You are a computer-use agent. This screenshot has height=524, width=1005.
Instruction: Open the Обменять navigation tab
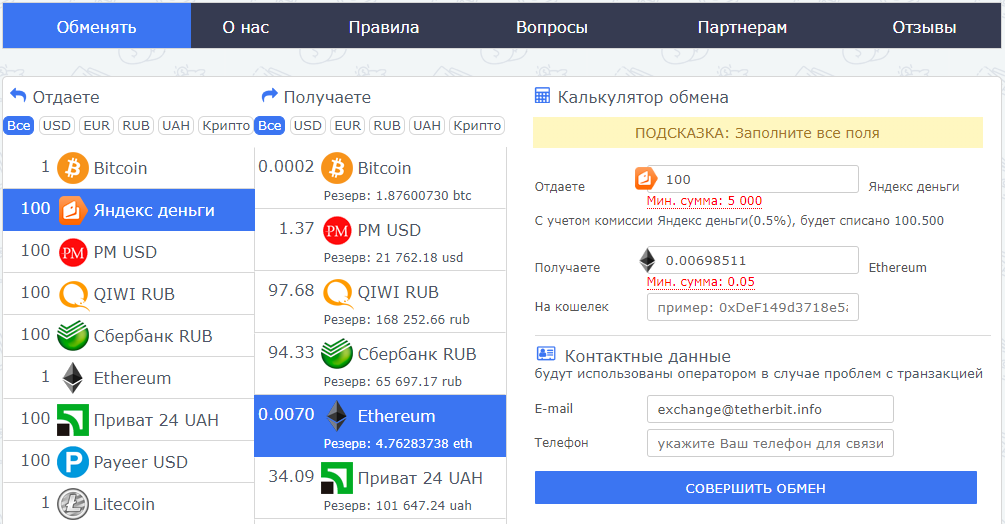point(97,27)
